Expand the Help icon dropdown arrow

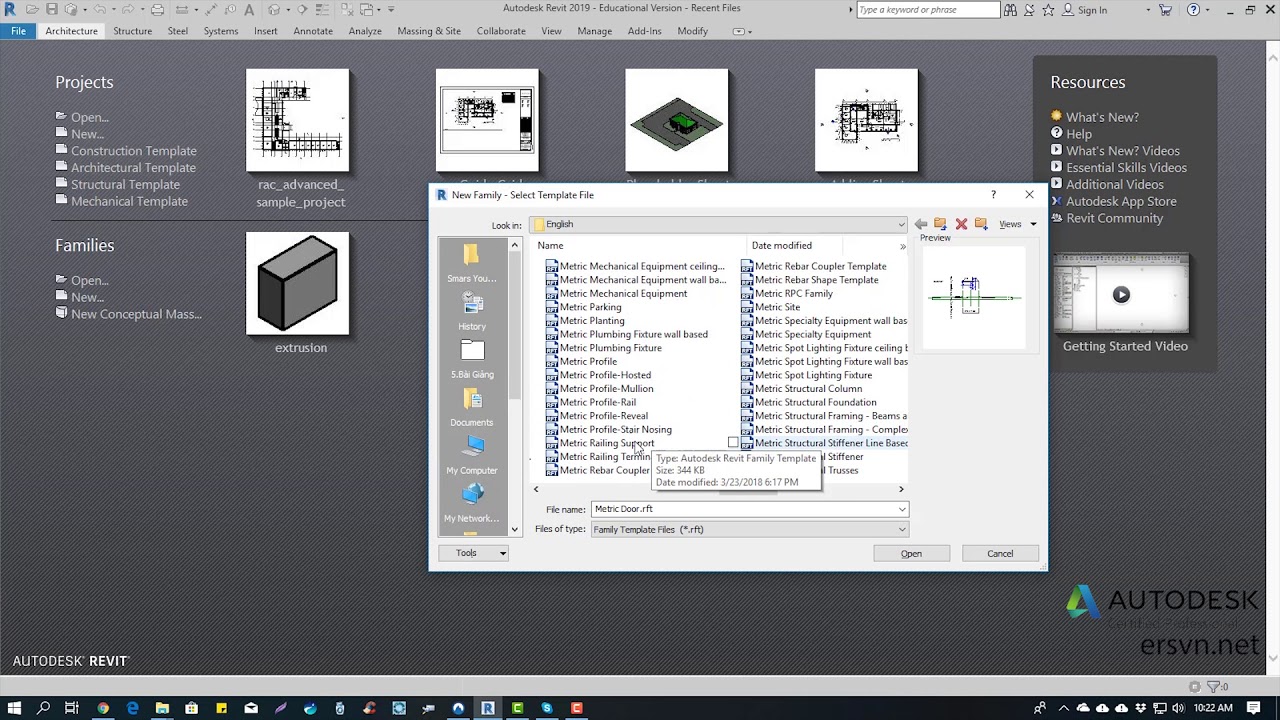[1208, 10]
